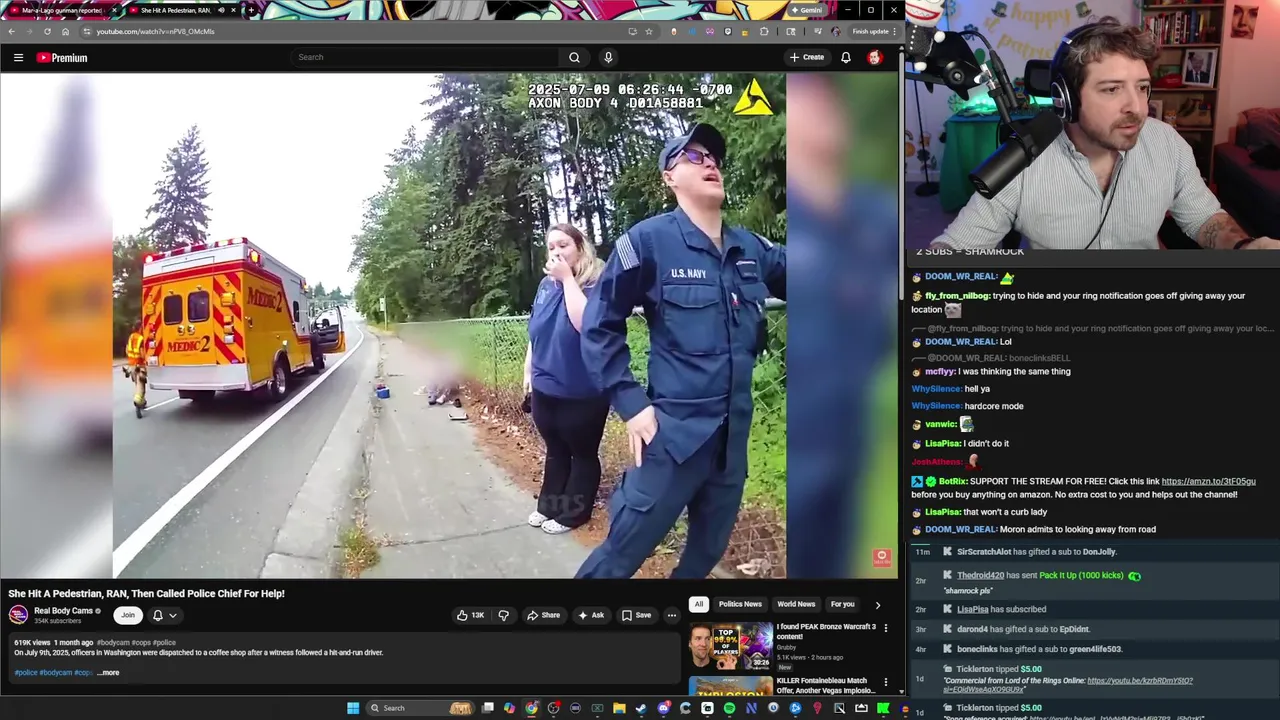Share the video
The width and height of the screenshot is (1280, 720).
pos(543,615)
